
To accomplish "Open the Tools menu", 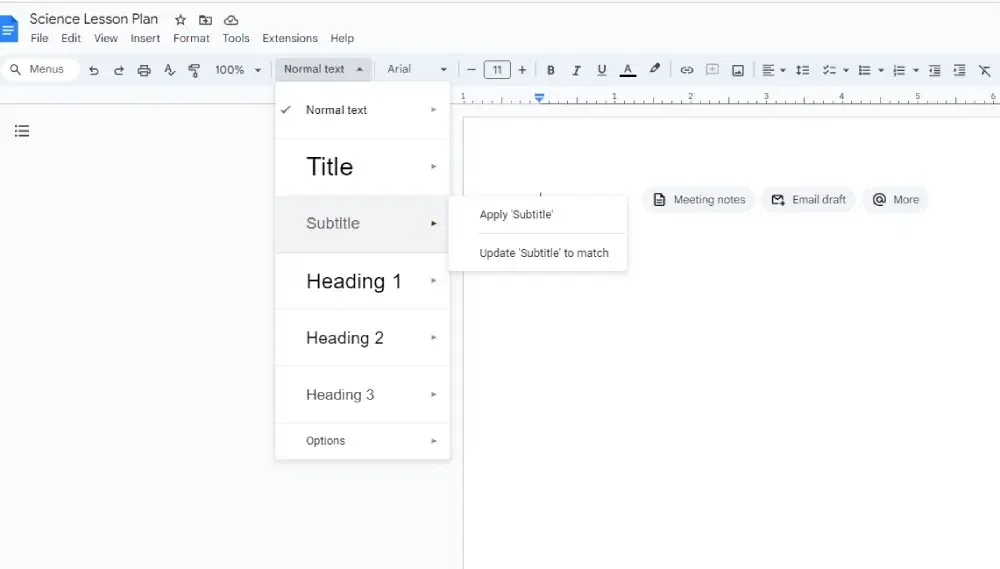I will pos(236,38).
